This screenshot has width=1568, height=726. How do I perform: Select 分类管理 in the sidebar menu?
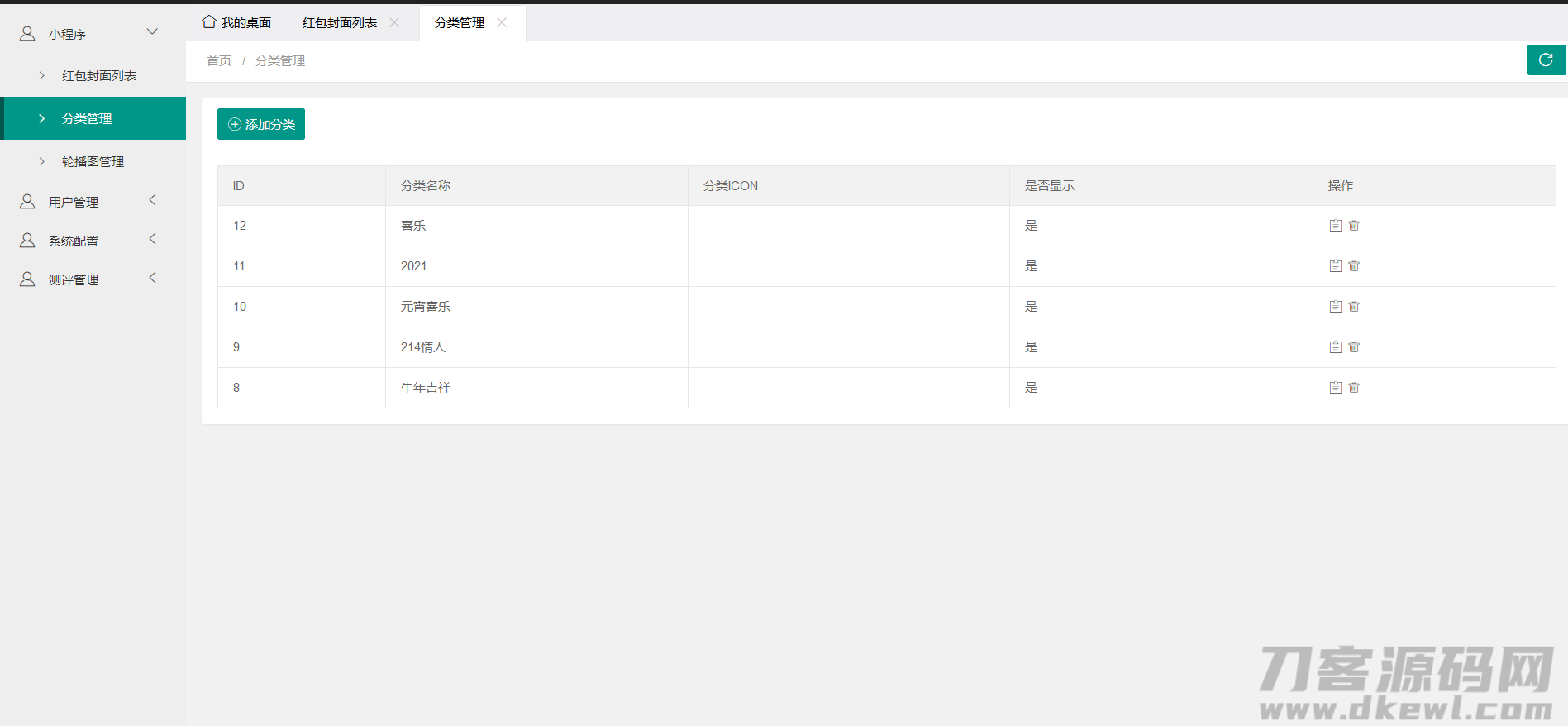87,118
